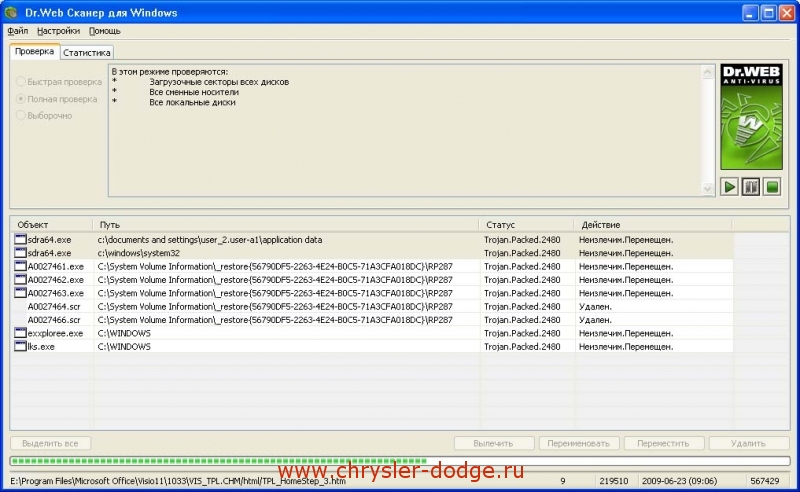Select the exxploree.exe file name

[x=55, y=333]
